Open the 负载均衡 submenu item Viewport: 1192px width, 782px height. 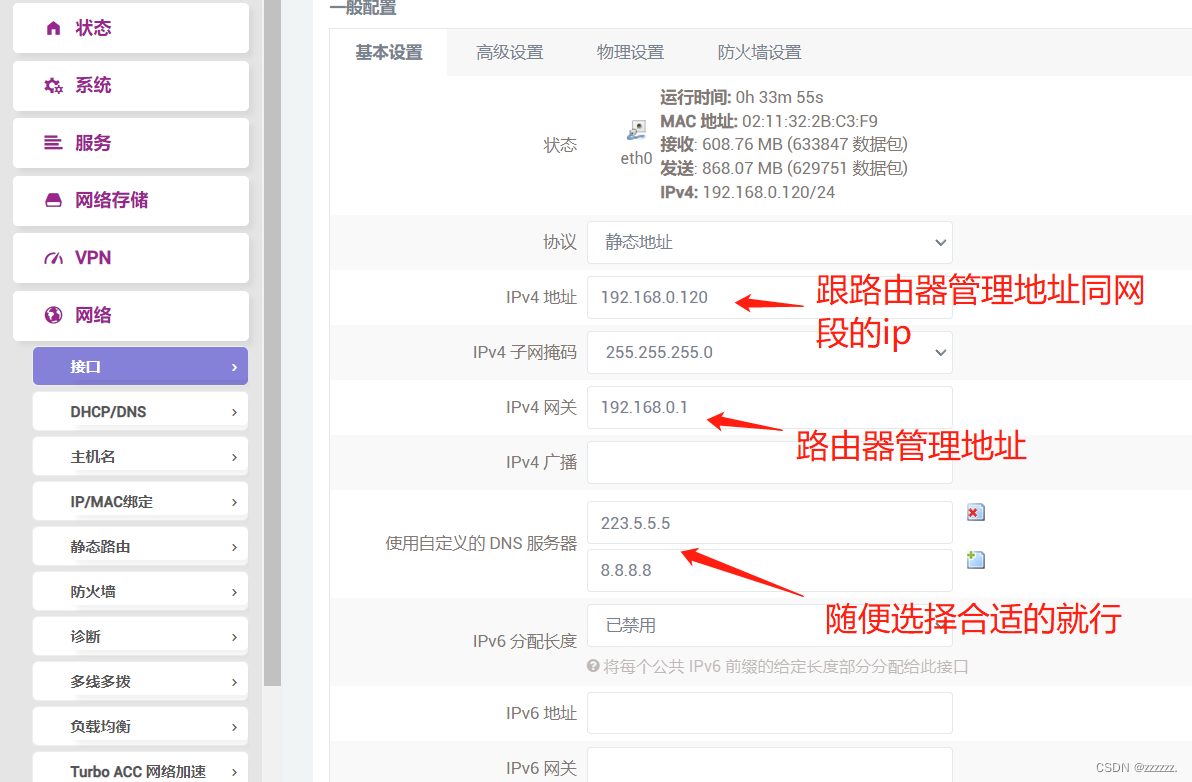click(x=140, y=726)
